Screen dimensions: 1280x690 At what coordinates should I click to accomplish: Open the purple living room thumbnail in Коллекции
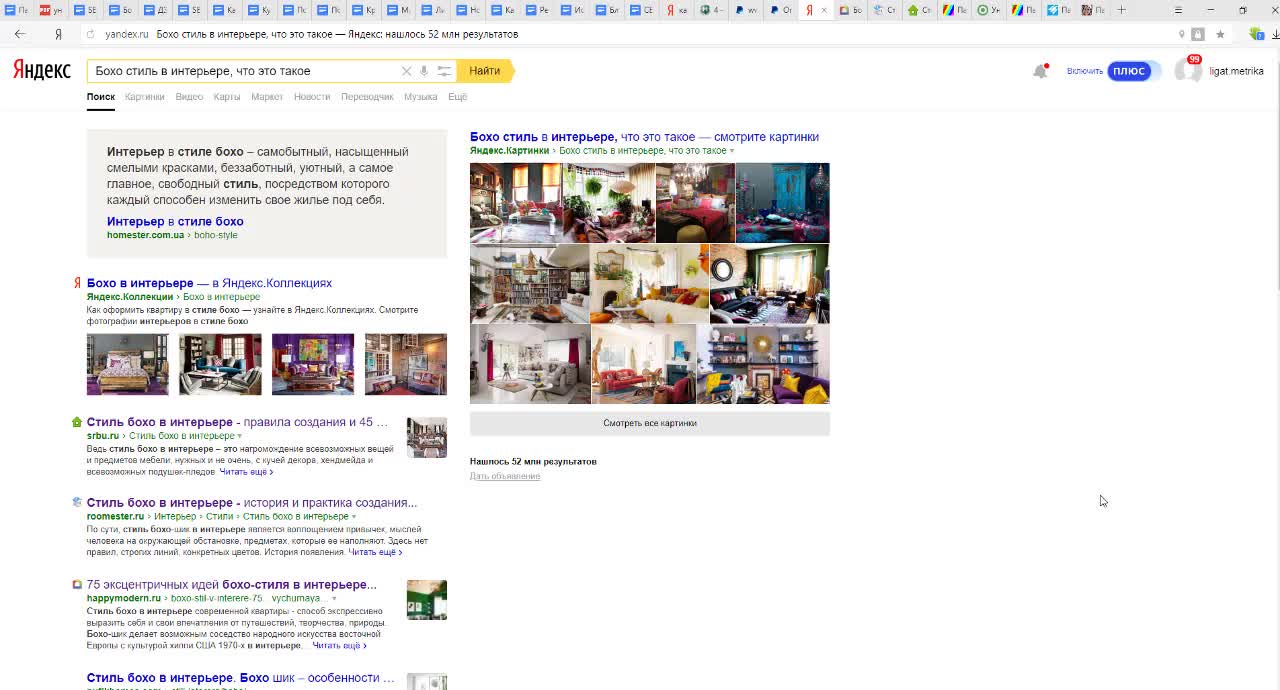pos(313,365)
